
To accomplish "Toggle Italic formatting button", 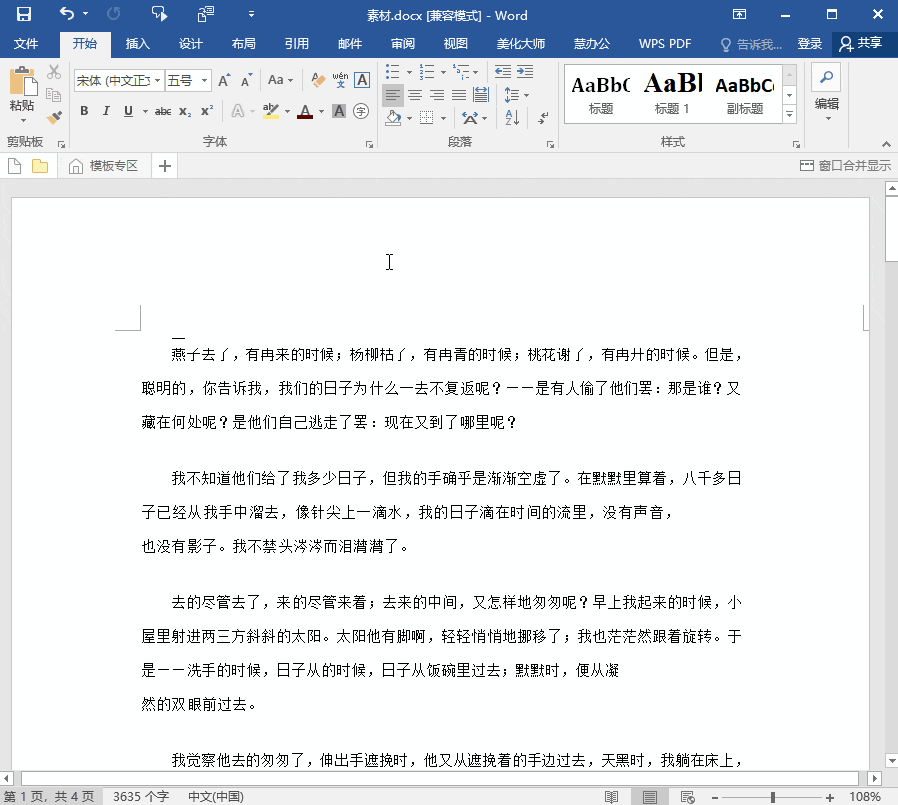I will click(106, 111).
